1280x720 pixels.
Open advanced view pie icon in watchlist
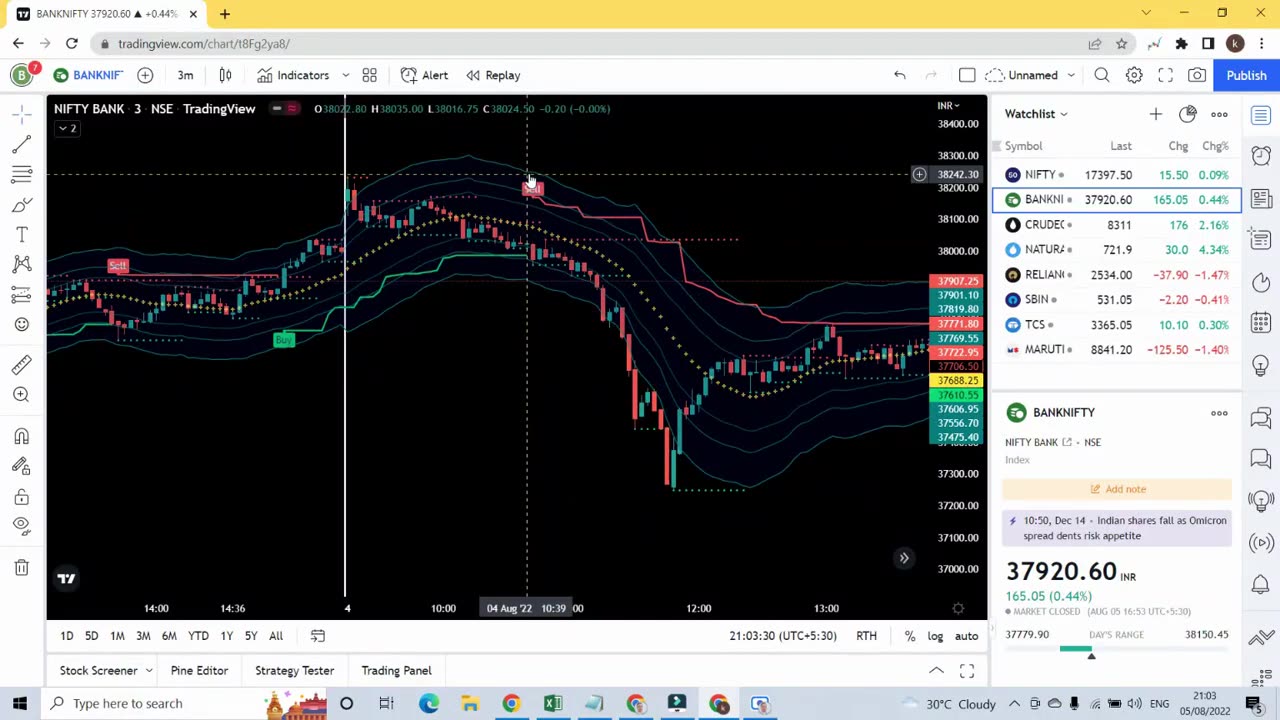pyautogui.click(x=1187, y=114)
